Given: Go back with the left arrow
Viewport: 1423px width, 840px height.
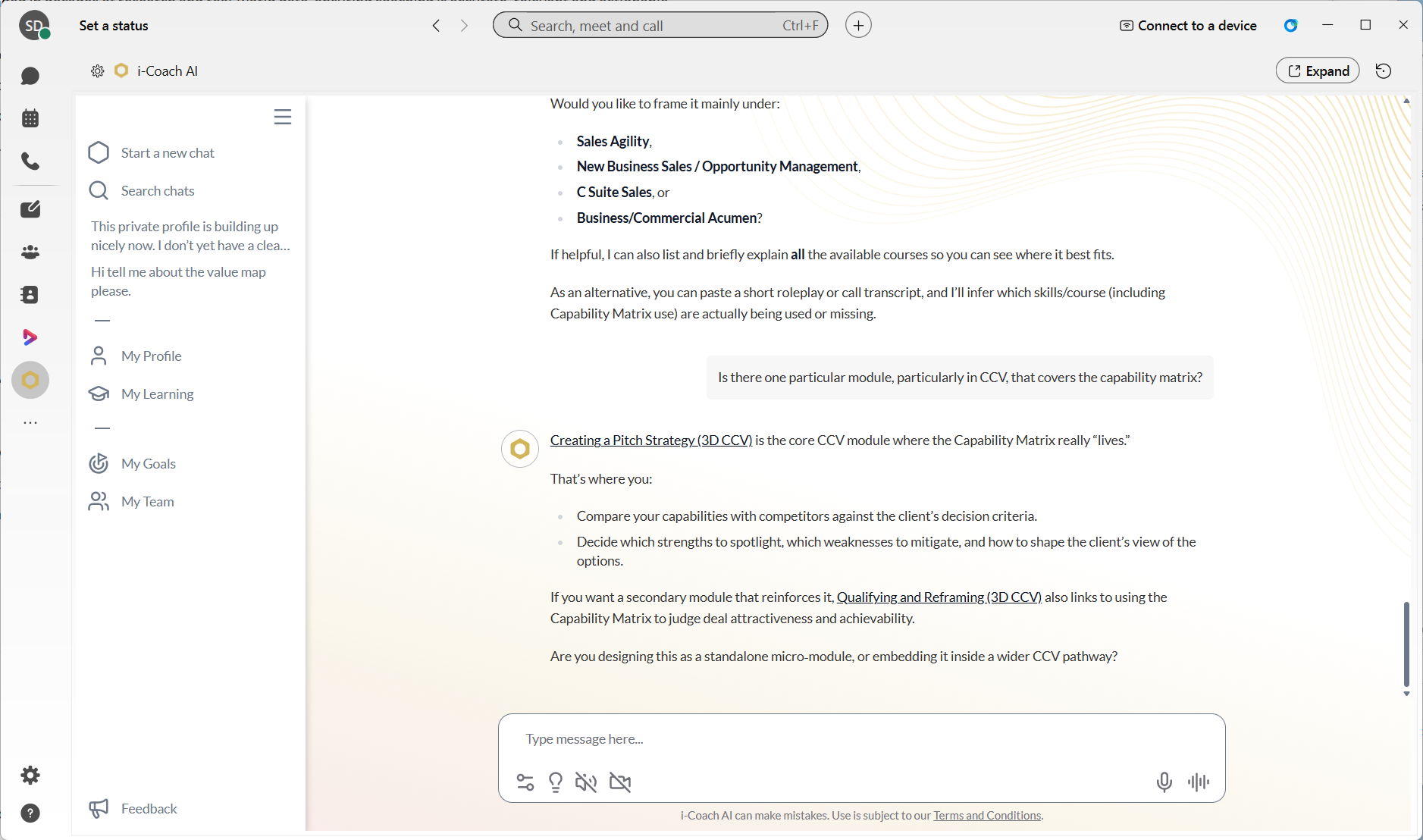Looking at the screenshot, I should pos(436,26).
